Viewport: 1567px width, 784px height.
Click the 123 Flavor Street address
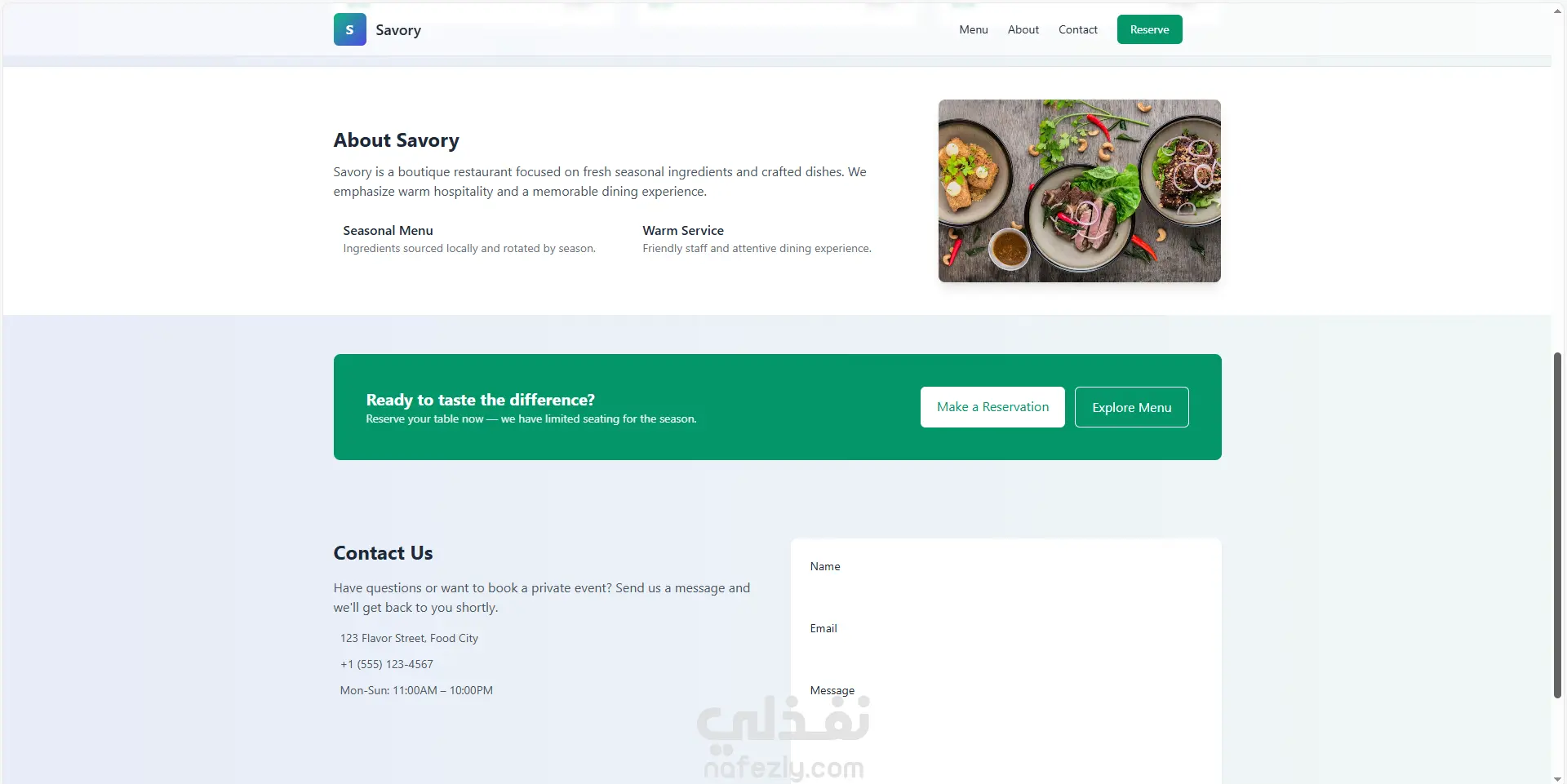click(409, 638)
